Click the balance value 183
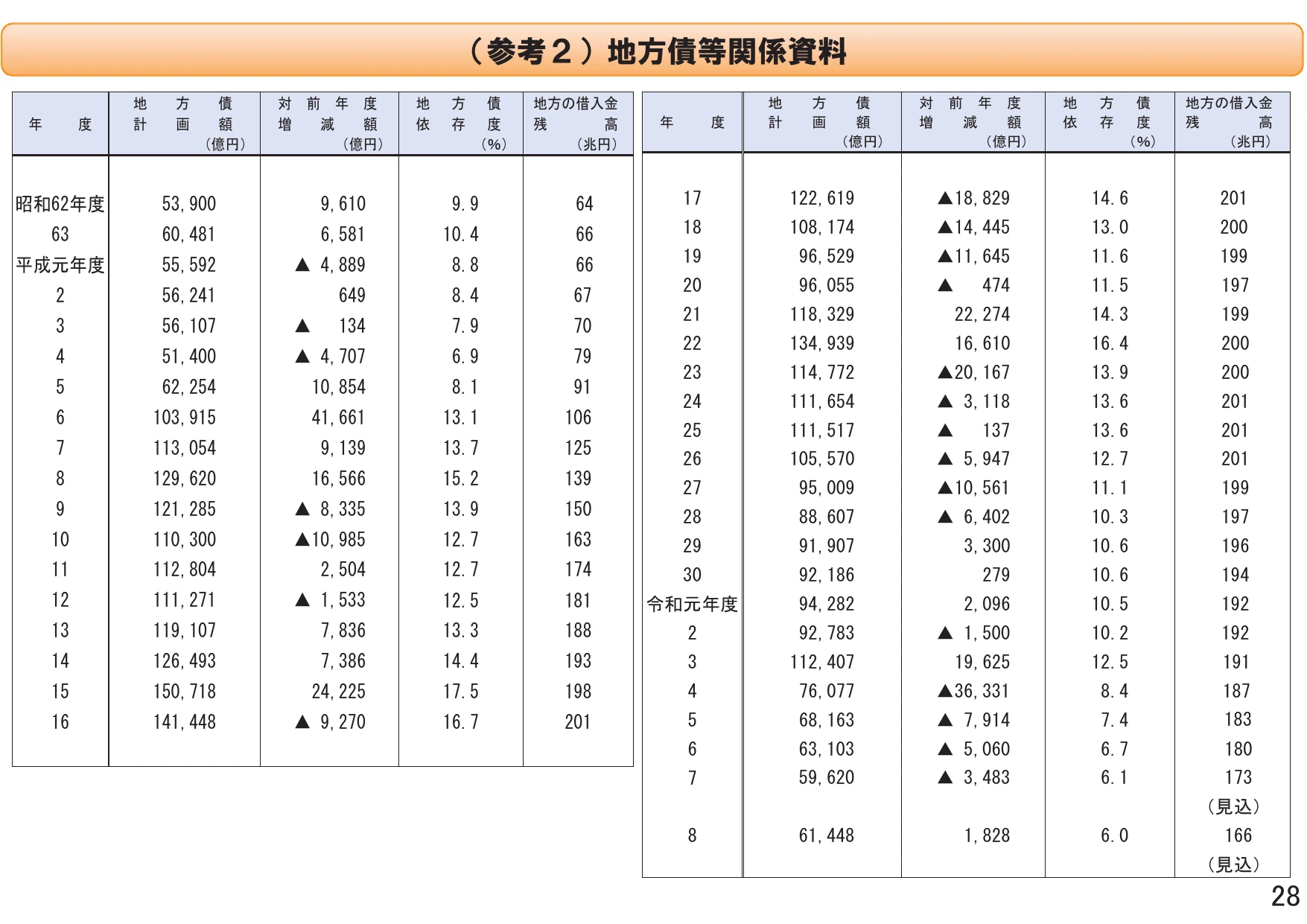1307x924 pixels. 1238,719
